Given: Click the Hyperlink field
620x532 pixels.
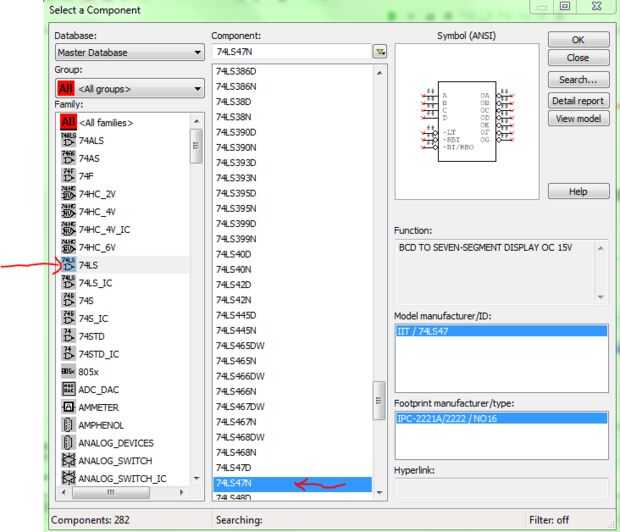Looking at the screenshot, I should pyautogui.click(x=501, y=488).
